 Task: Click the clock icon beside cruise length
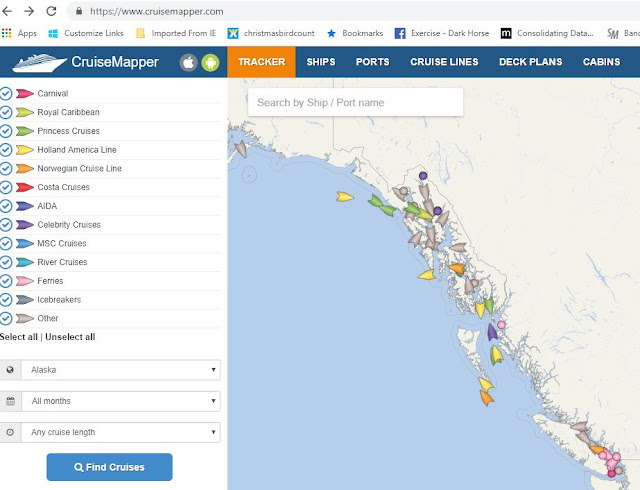click(x=10, y=432)
